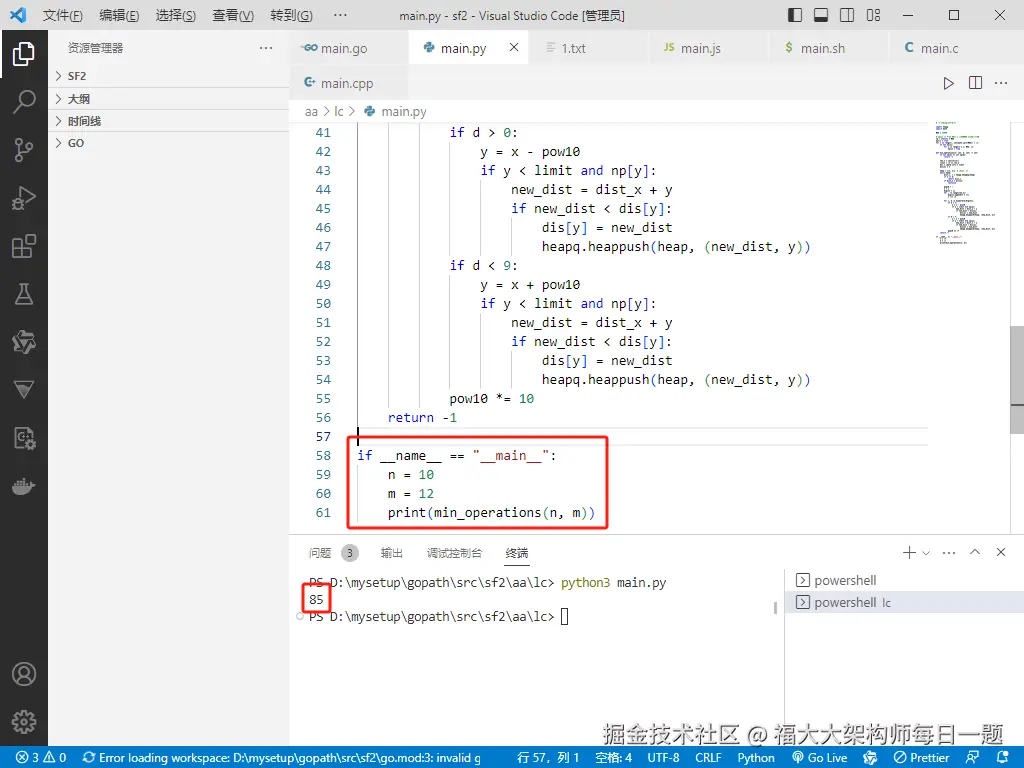Screen dimensions: 1024x768
Task: Open Source Control view
Action: click(24, 150)
